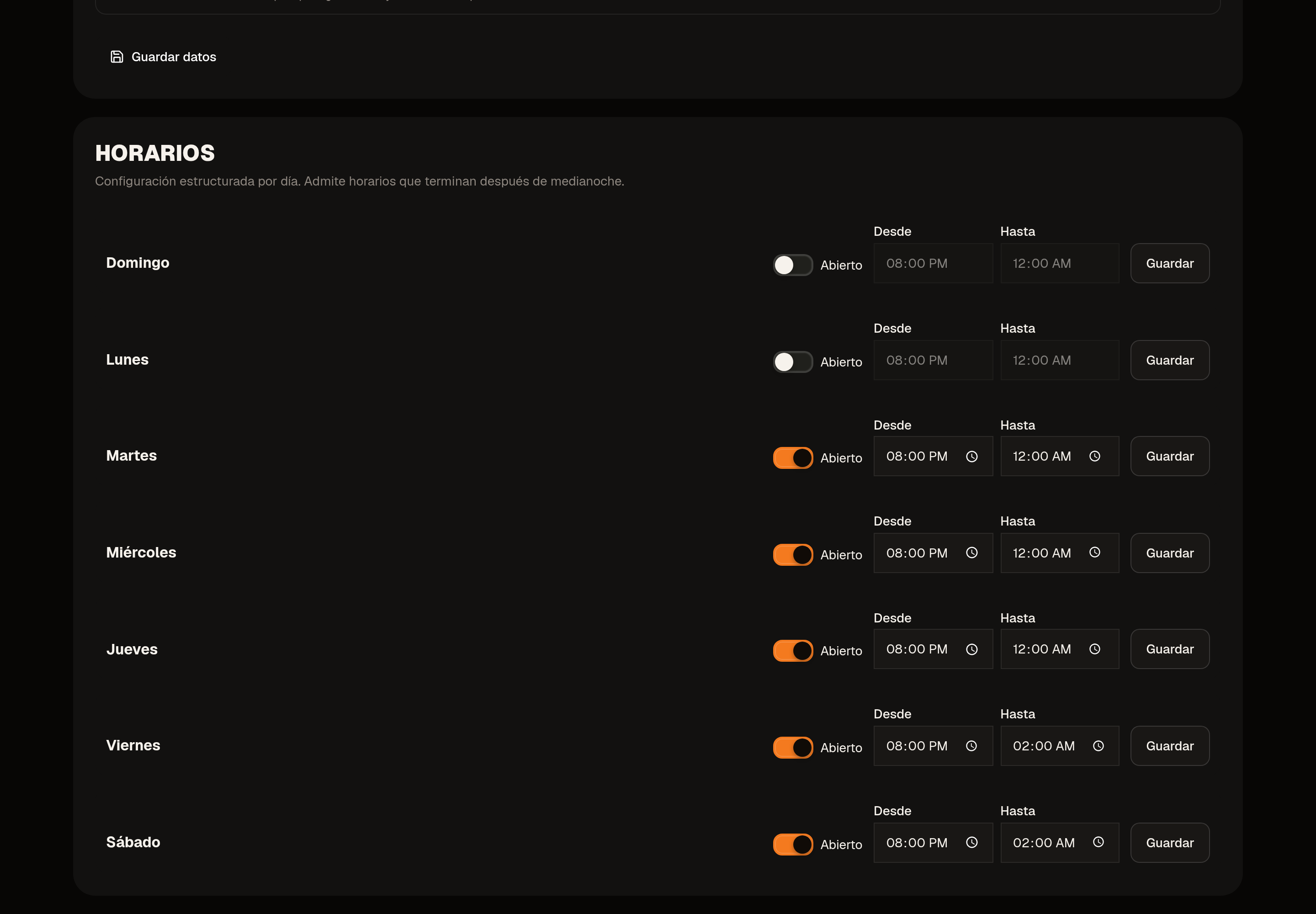Turn off the Jueves Abierto switch

click(x=793, y=651)
